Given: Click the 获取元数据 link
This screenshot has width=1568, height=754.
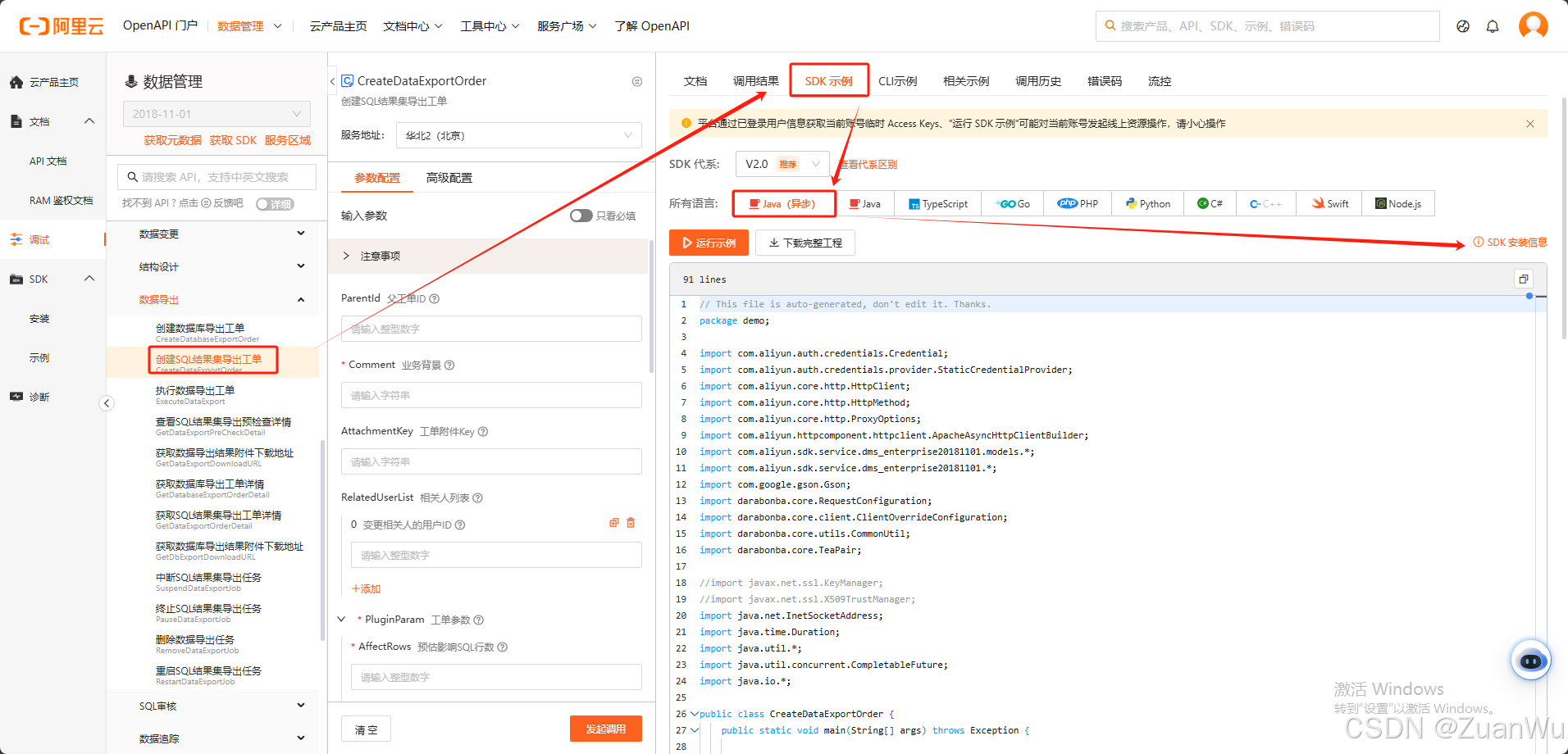Looking at the screenshot, I should [172, 140].
